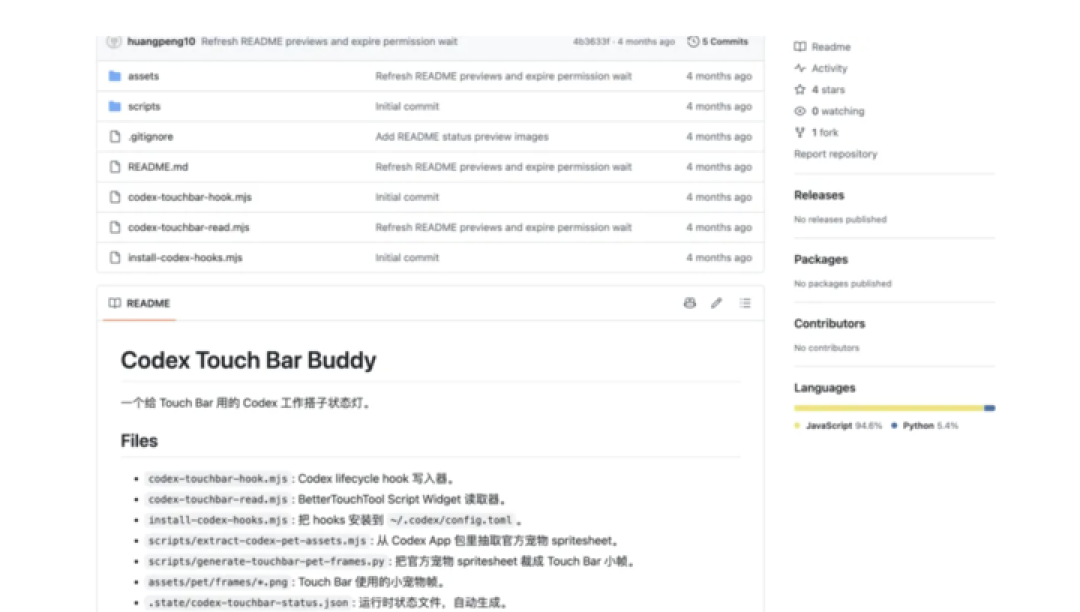Click Report repository link

[835, 154]
